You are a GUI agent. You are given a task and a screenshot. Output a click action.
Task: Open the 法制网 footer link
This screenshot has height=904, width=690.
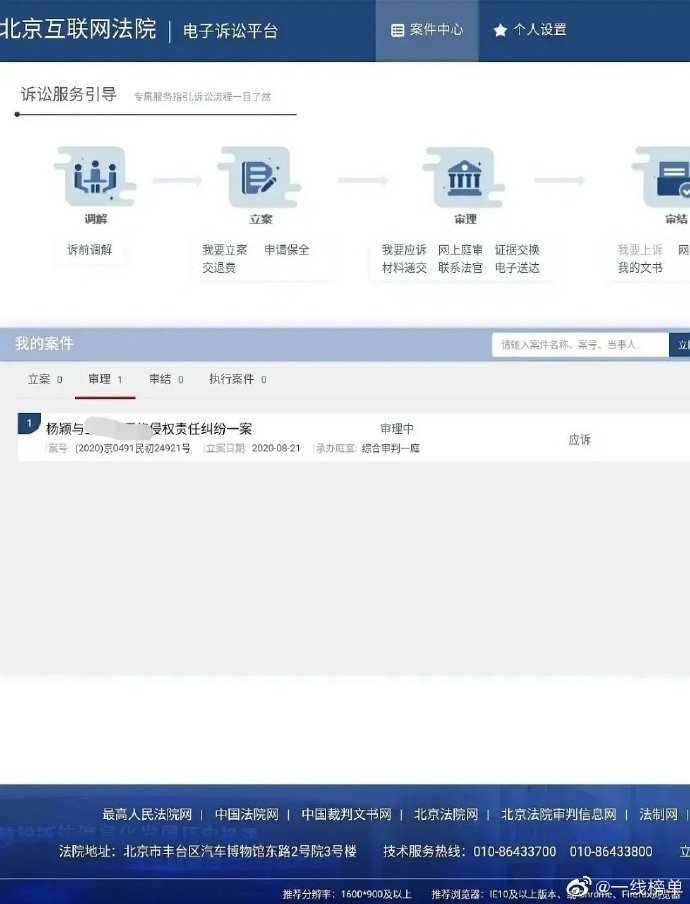pyautogui.click(x=658, y=814)
